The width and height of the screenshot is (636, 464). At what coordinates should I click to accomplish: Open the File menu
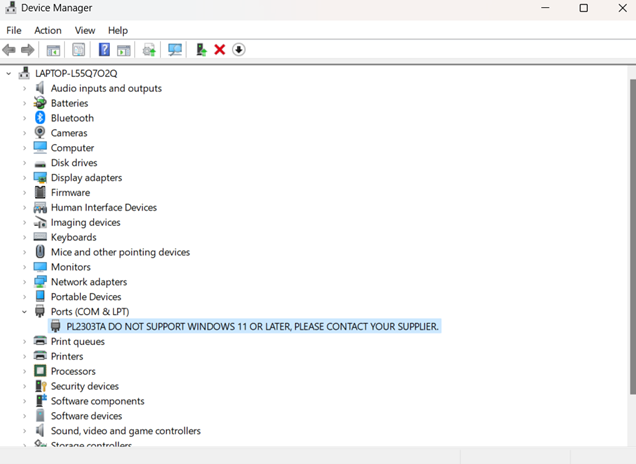pos(14,30)
